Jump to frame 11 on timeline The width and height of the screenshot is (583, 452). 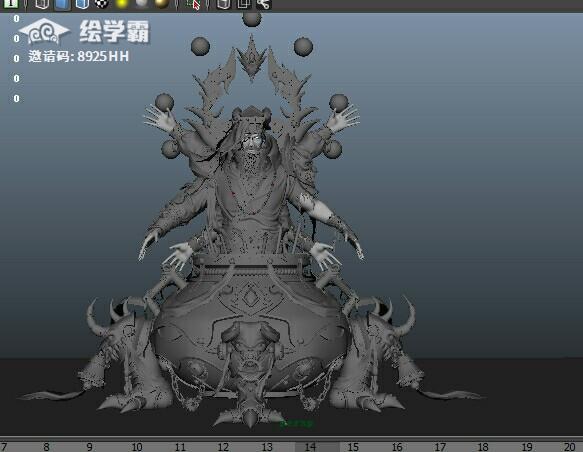click(x=180, y=446)
